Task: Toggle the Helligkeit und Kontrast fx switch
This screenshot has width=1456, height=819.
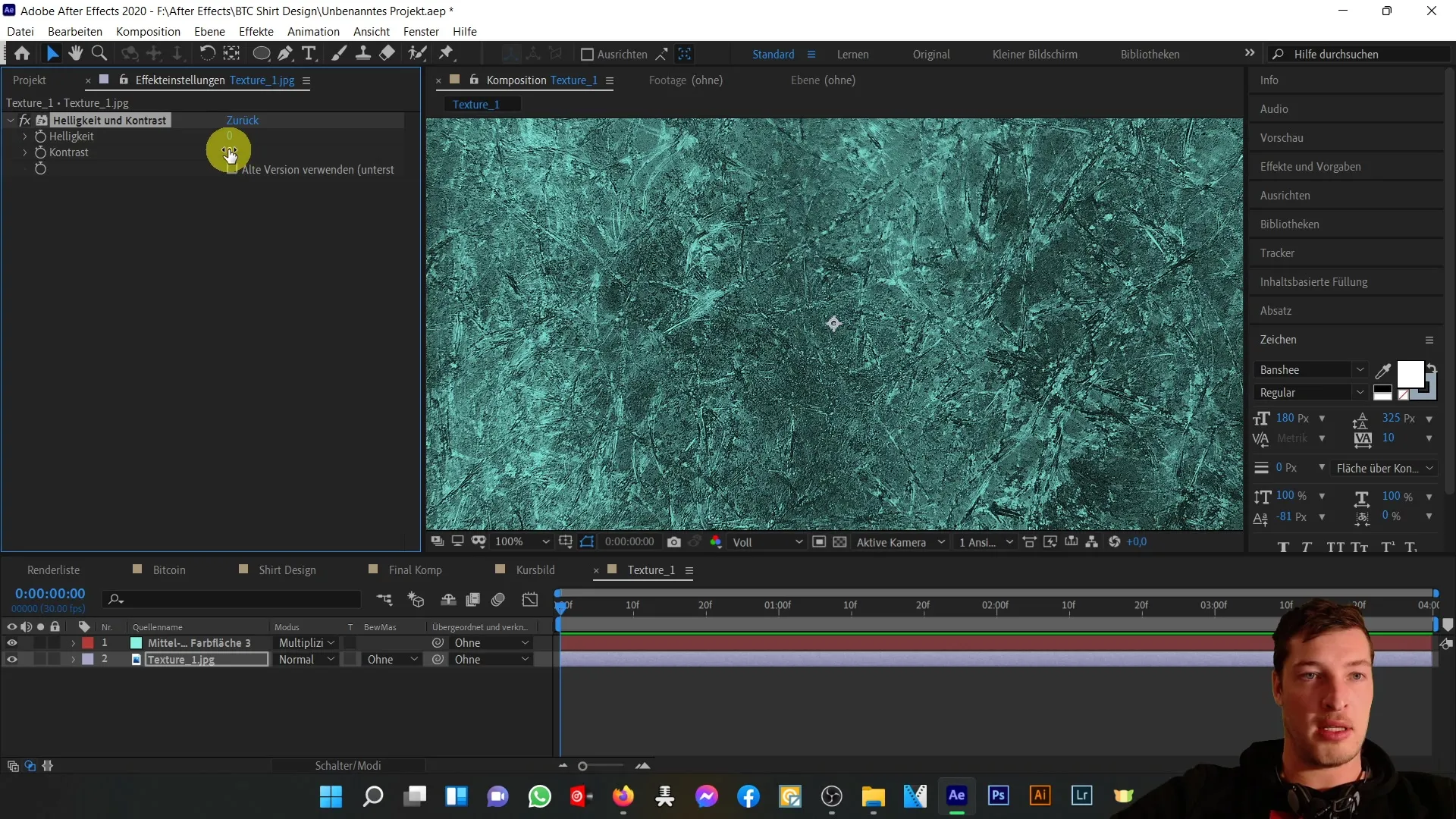Action: tap(25, 121)
